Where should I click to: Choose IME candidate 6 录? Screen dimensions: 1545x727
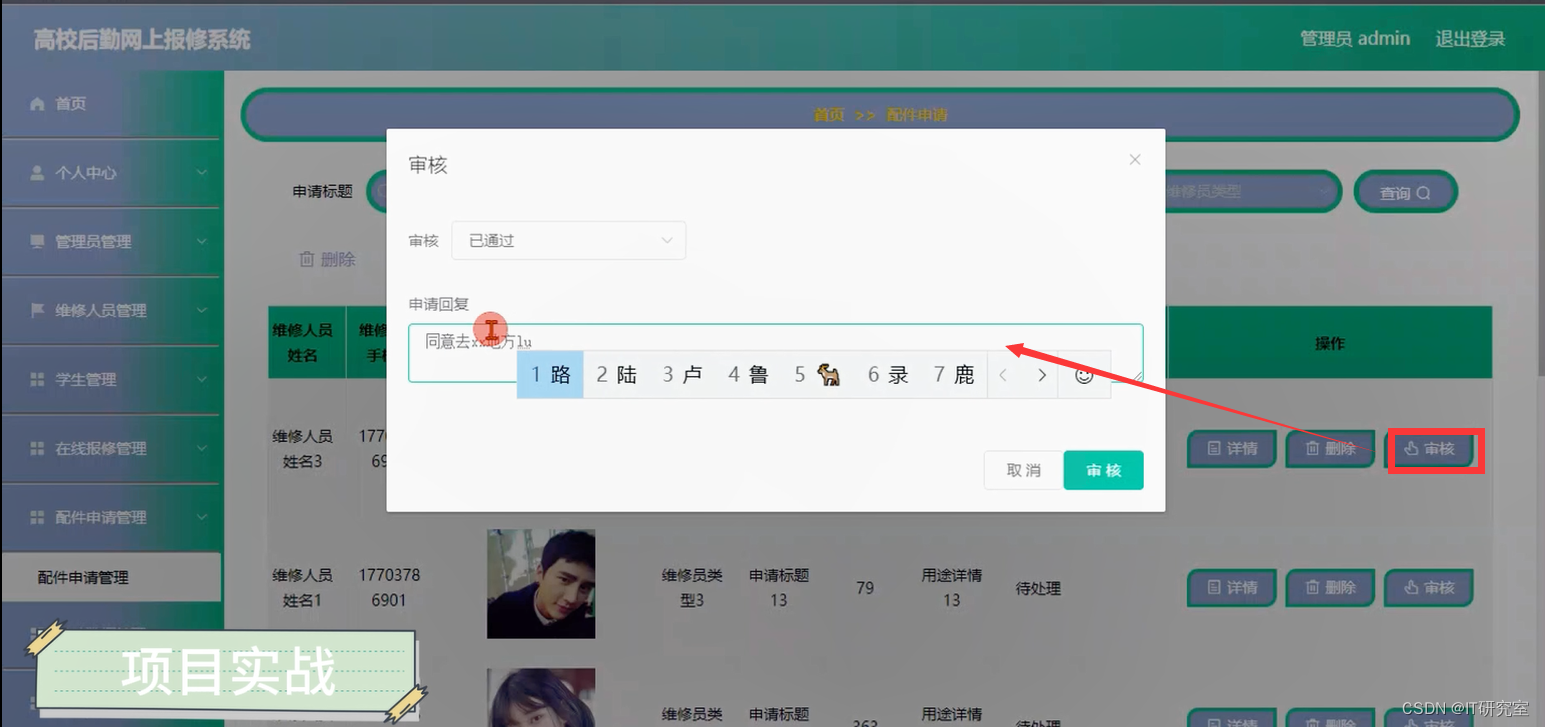coord(888,375)
